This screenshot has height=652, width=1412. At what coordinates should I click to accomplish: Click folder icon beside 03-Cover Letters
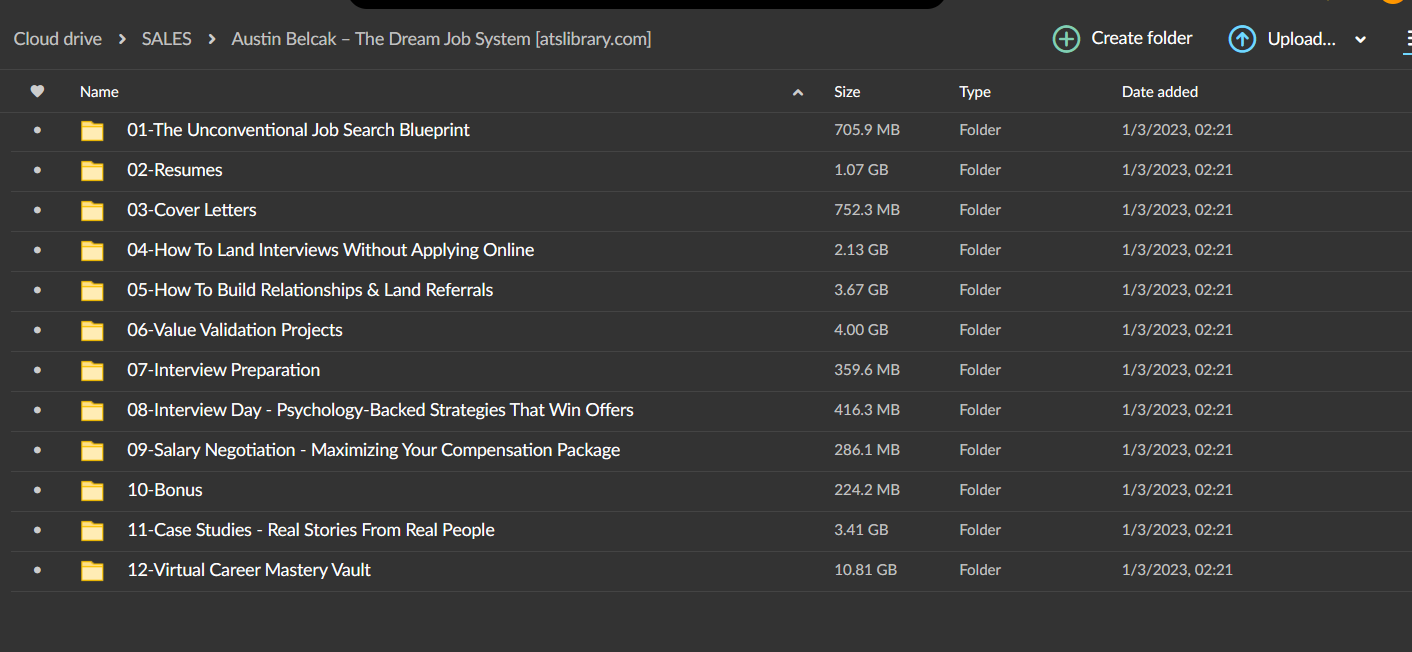click(92, 210)
